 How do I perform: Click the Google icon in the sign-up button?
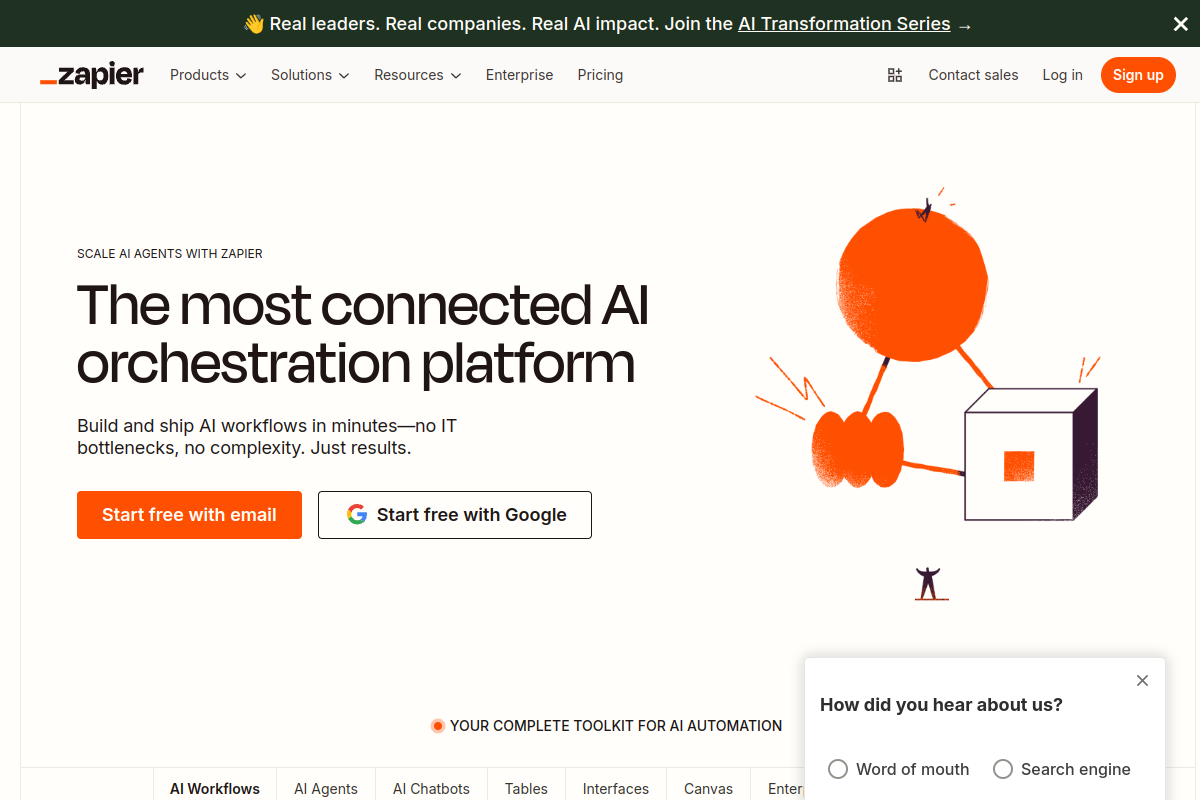357,514
